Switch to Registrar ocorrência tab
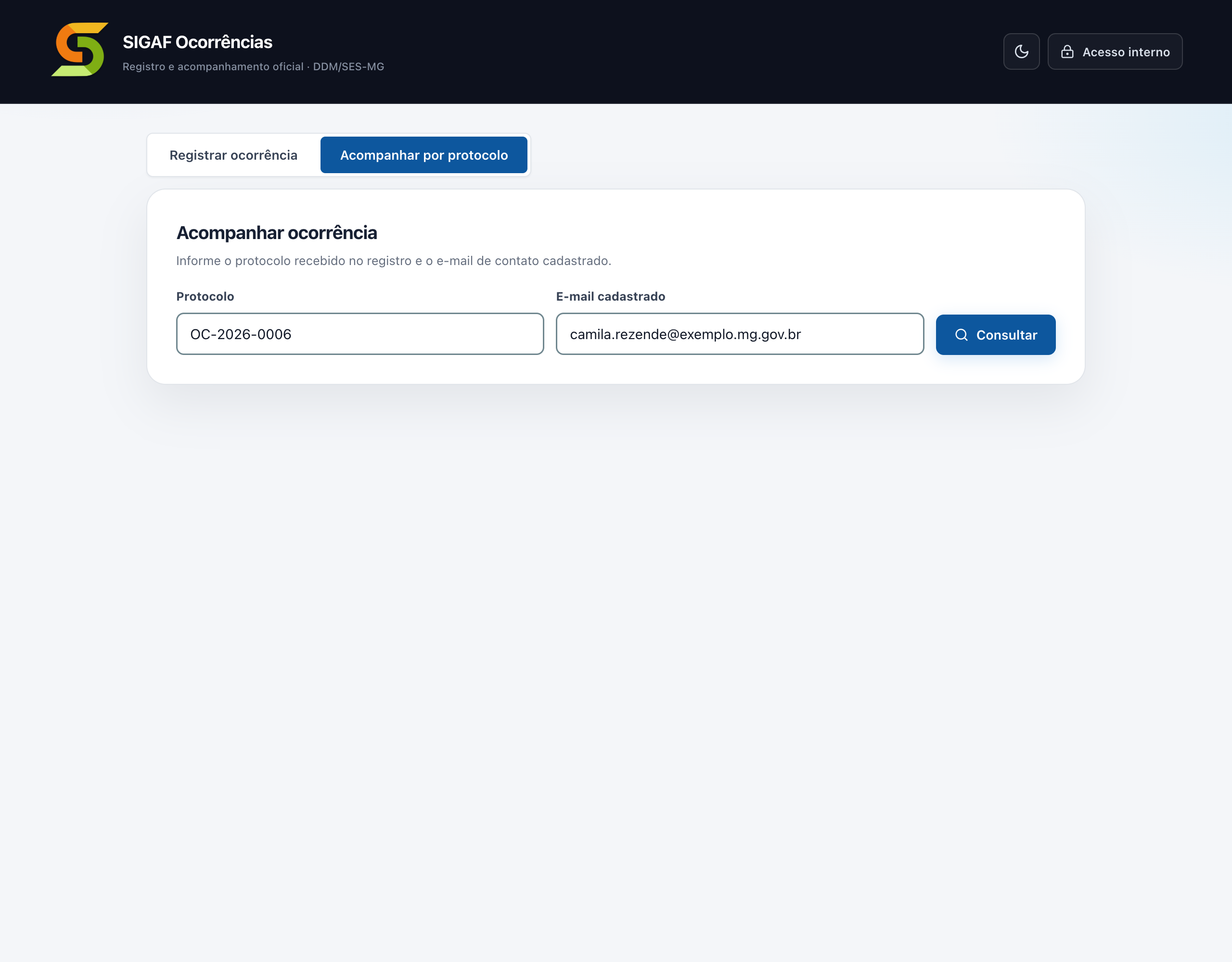 pos(233,155)
